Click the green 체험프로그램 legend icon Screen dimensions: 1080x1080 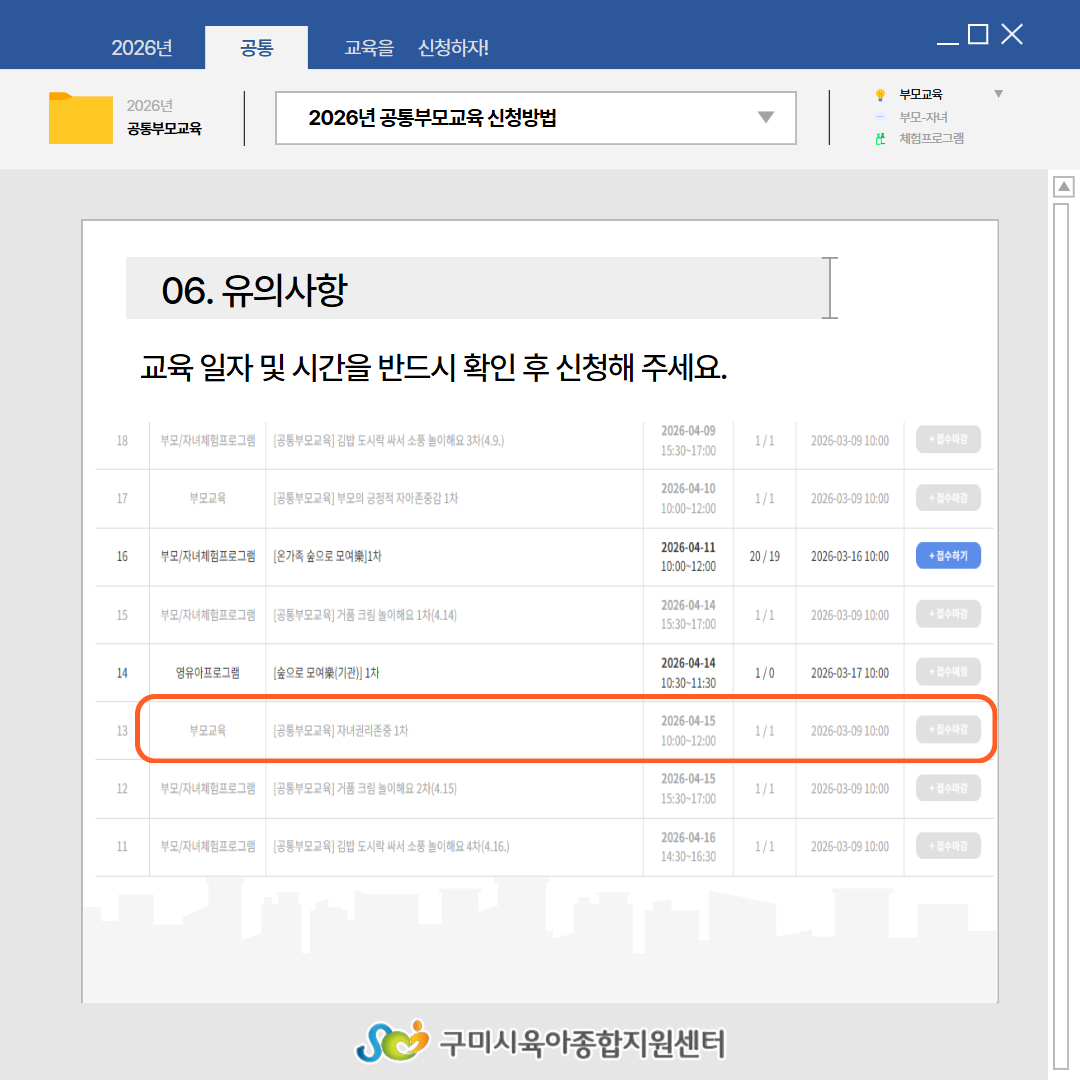click(x=880, y=139)
